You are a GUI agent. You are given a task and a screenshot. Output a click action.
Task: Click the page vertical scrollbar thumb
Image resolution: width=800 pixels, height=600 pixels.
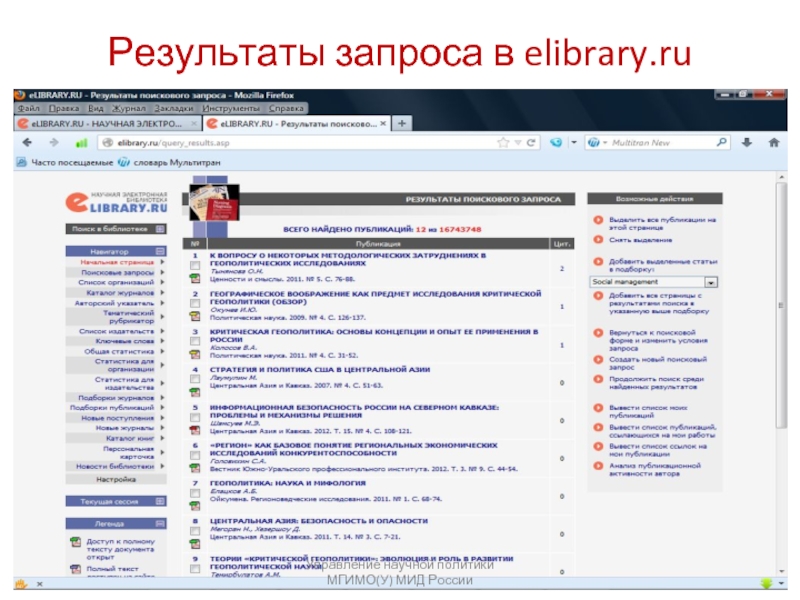(x=781, y=306)
